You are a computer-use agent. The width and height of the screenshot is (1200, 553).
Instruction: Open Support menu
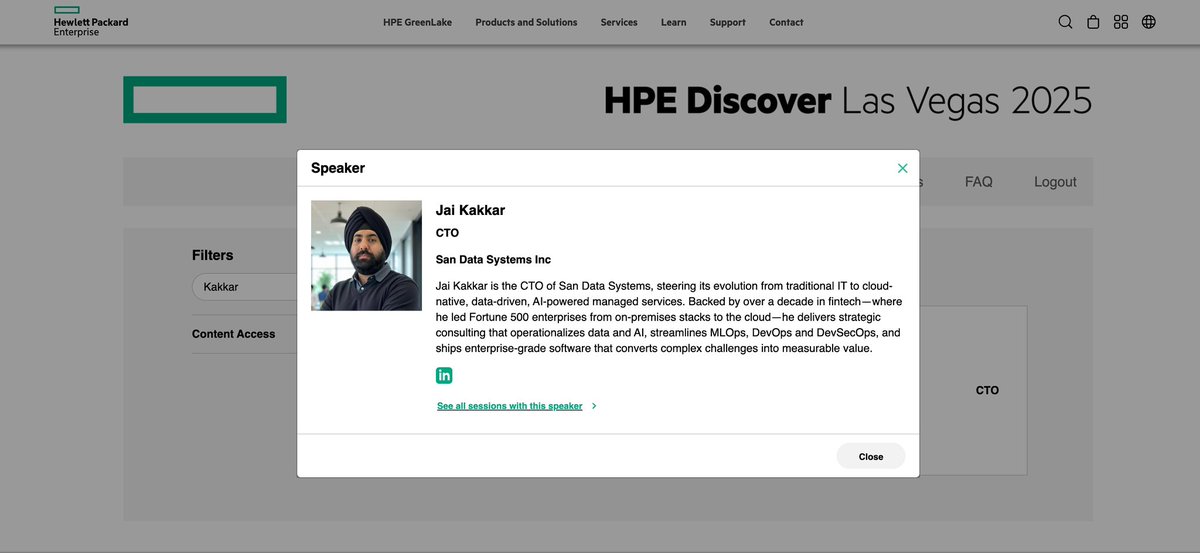[728, 22]
